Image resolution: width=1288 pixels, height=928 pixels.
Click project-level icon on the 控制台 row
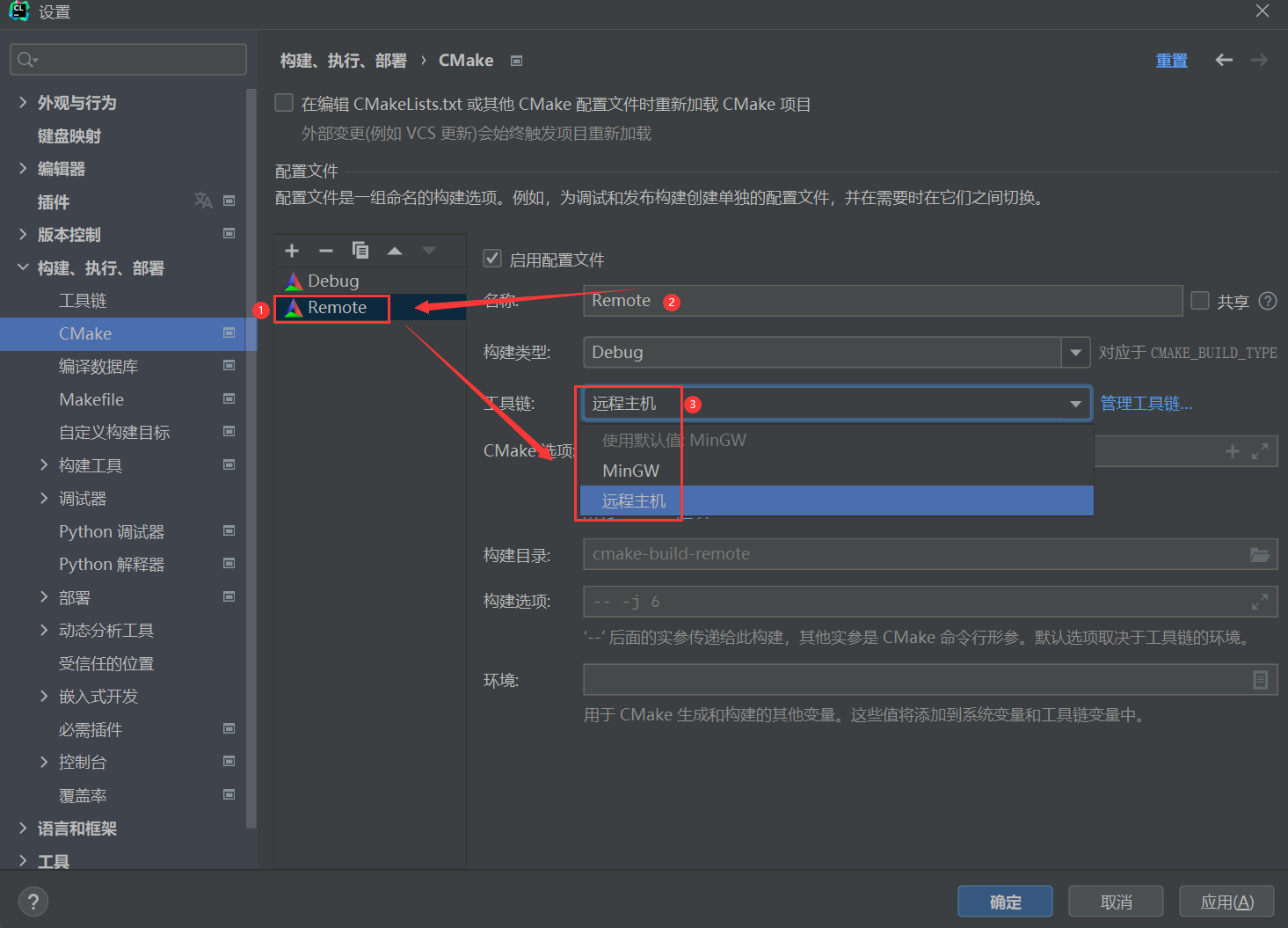click(229, 761)
